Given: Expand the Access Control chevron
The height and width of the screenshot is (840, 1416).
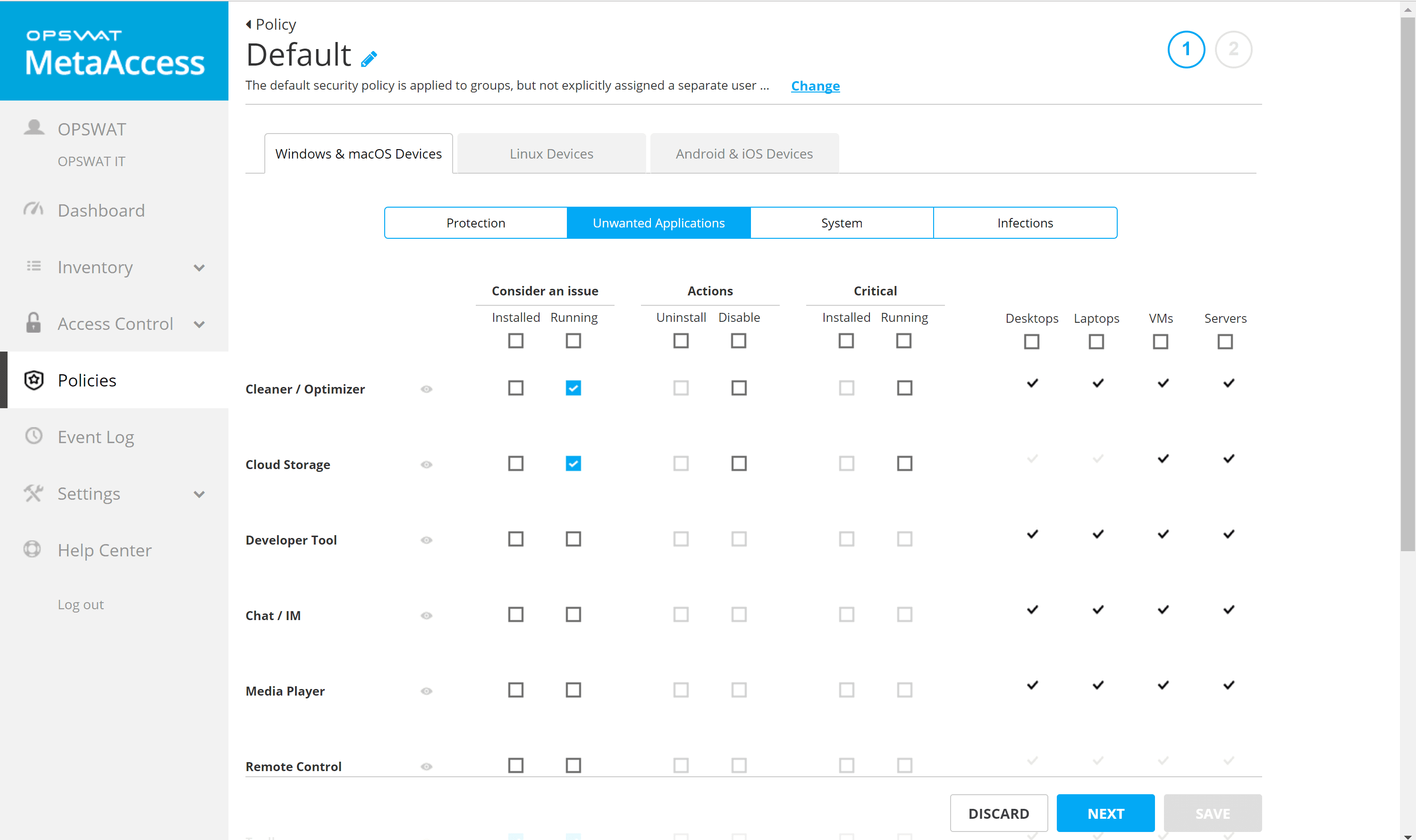Looking at the screenshot, I should click(x=199, y=324).
